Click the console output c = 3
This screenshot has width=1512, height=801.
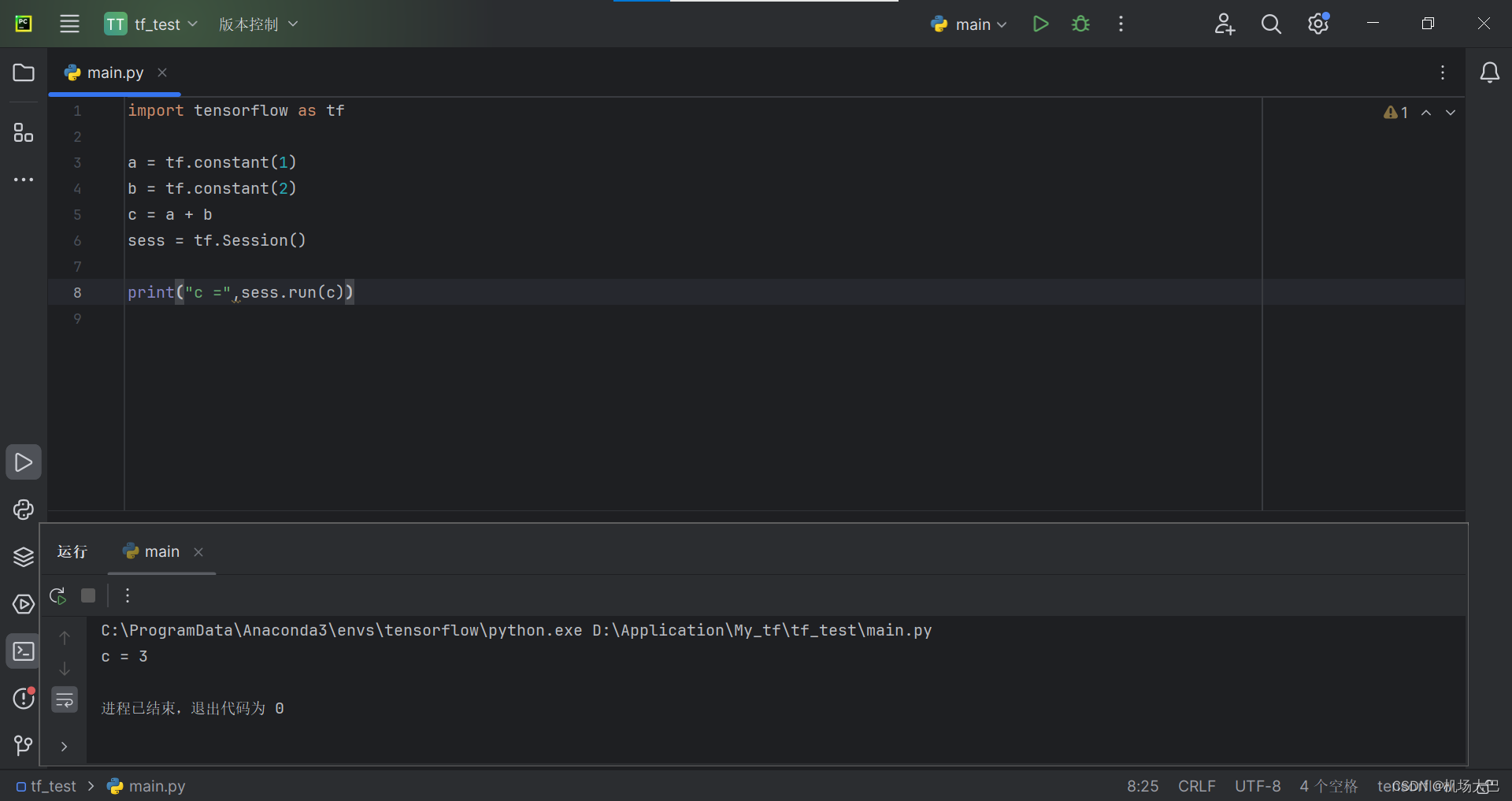tap(124, 656)
